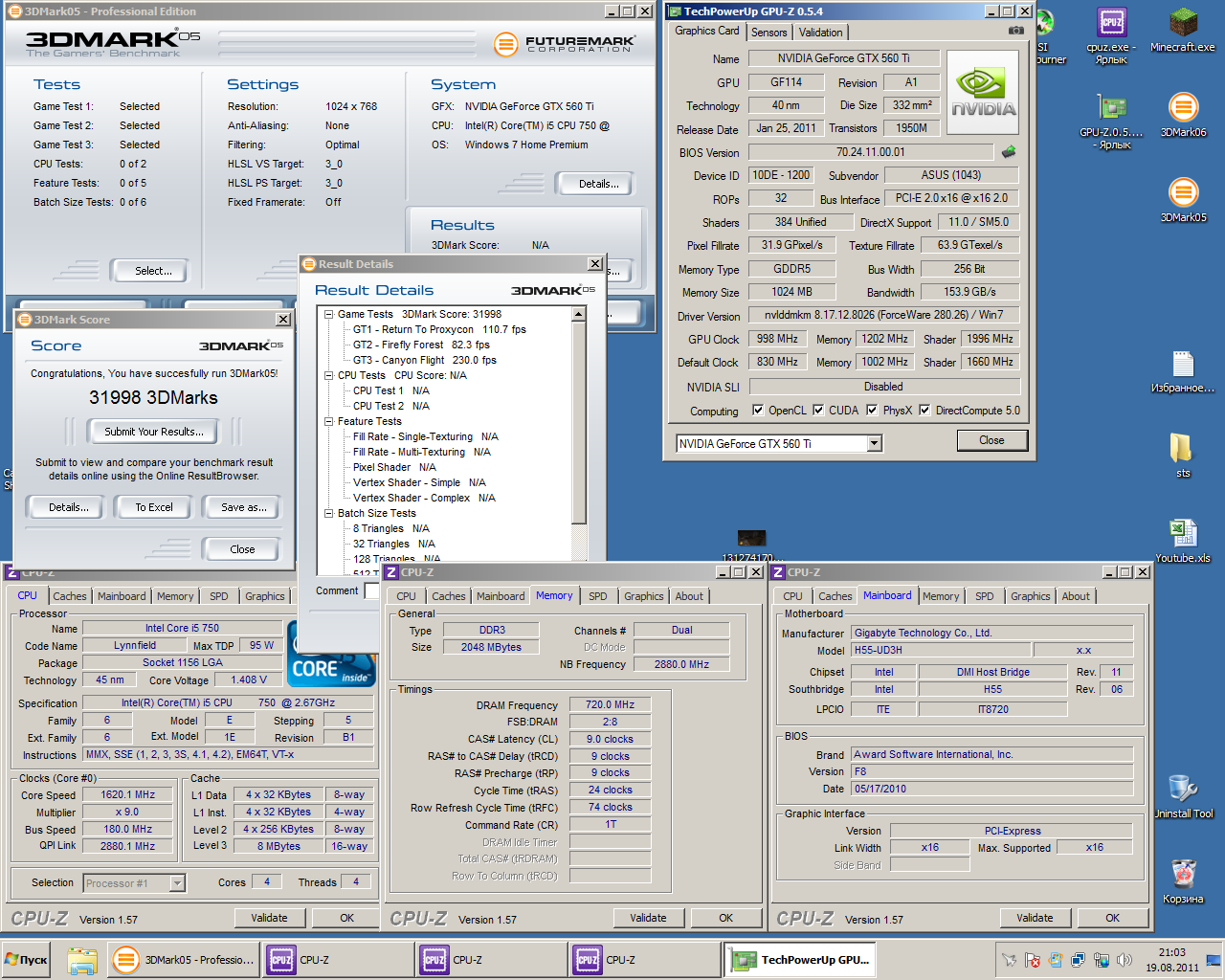
Task: Click the To Excel button
Action: point(154,507)
